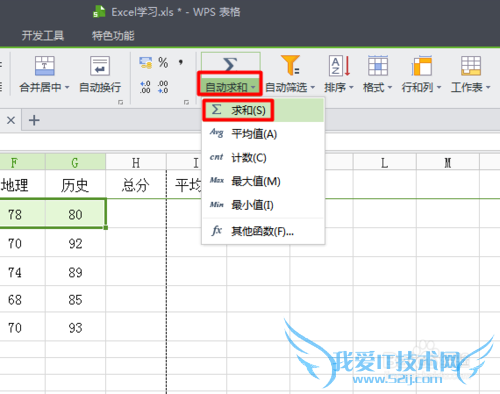Select column F header

(x=22, y=163)
